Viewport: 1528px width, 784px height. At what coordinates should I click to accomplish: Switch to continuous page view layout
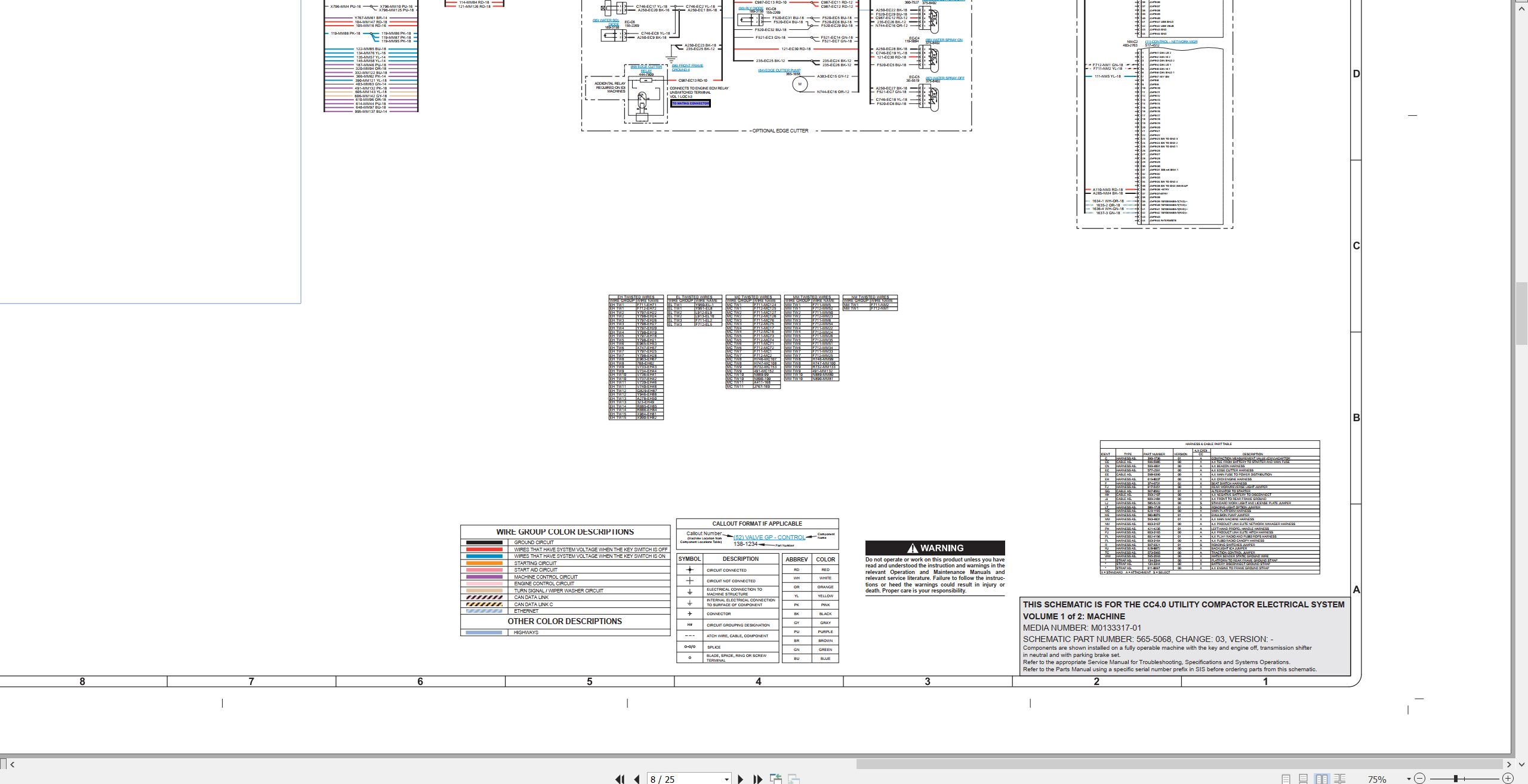(x=1304, y=779)
